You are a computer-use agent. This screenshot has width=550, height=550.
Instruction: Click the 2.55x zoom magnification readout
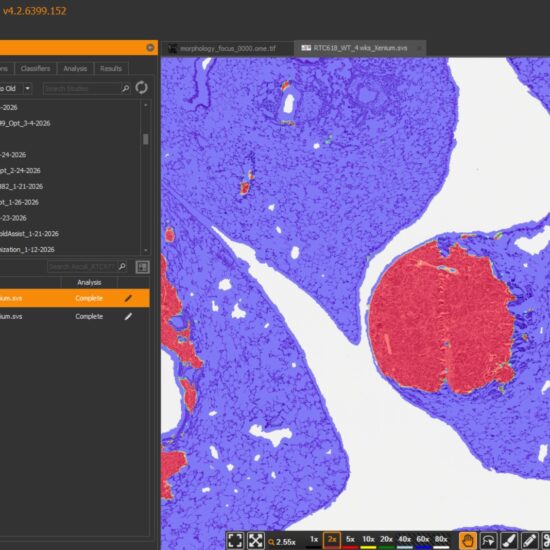coord(282,542)
